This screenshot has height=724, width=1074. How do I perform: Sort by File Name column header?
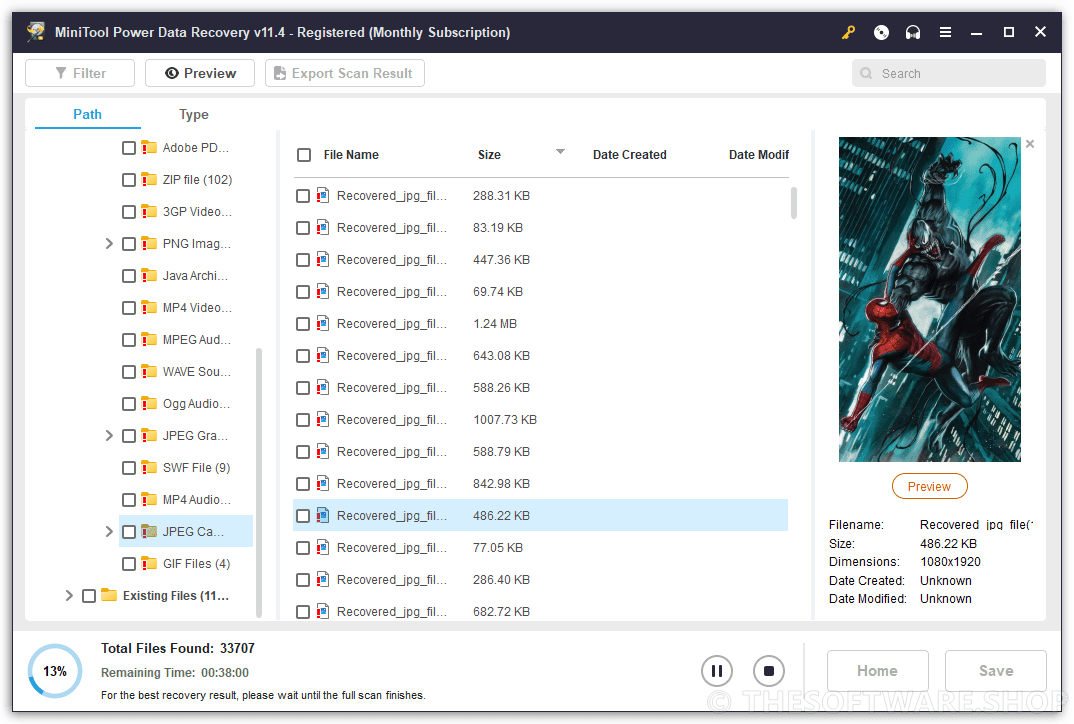tap(351, 155)
